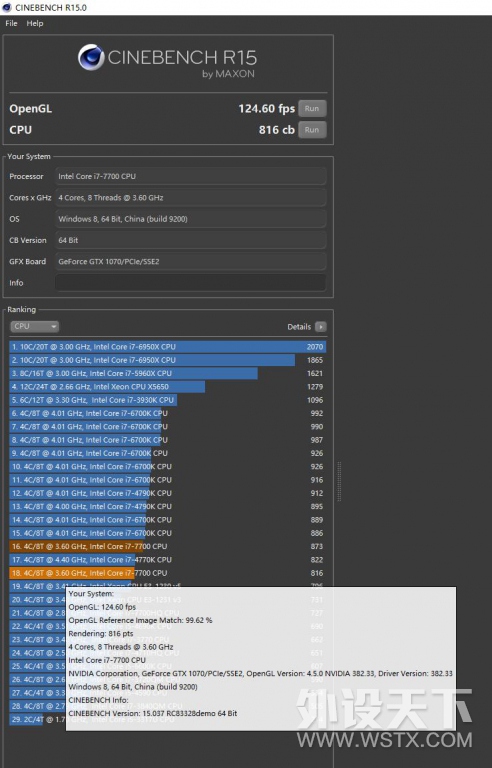Select ranking entry 5 i7-3930K
The image size is (492, 768).
167,400
